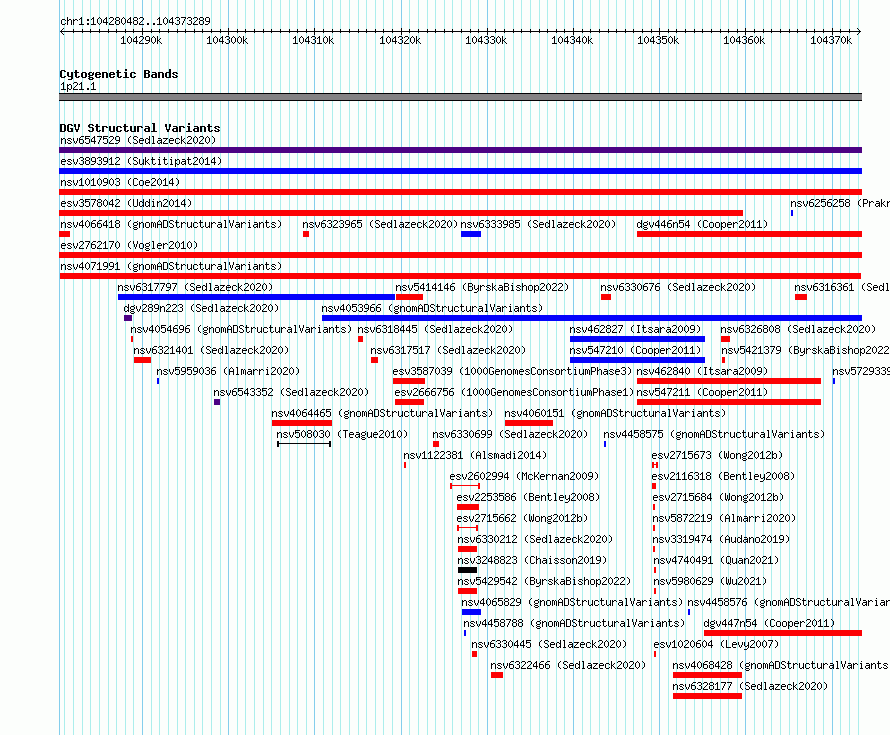The height and width of the screenshot is (735, 890).
Task: Click esv2666756 (1000GenomesConsortiumPhase1) label
Action: [514, 392]
